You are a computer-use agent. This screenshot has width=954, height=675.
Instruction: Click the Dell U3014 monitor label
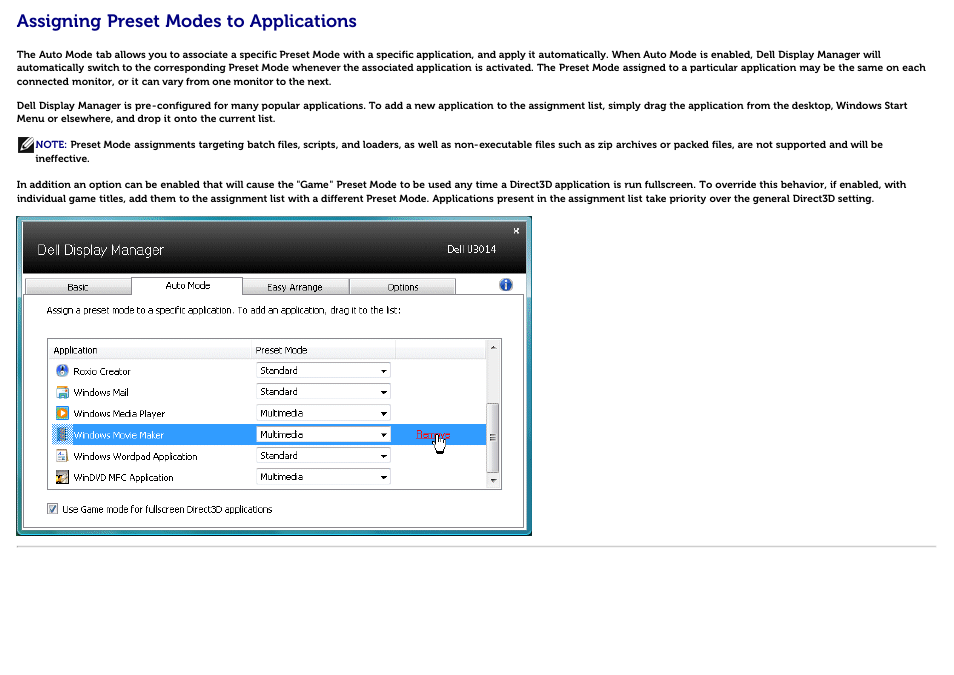coord(472,250)
